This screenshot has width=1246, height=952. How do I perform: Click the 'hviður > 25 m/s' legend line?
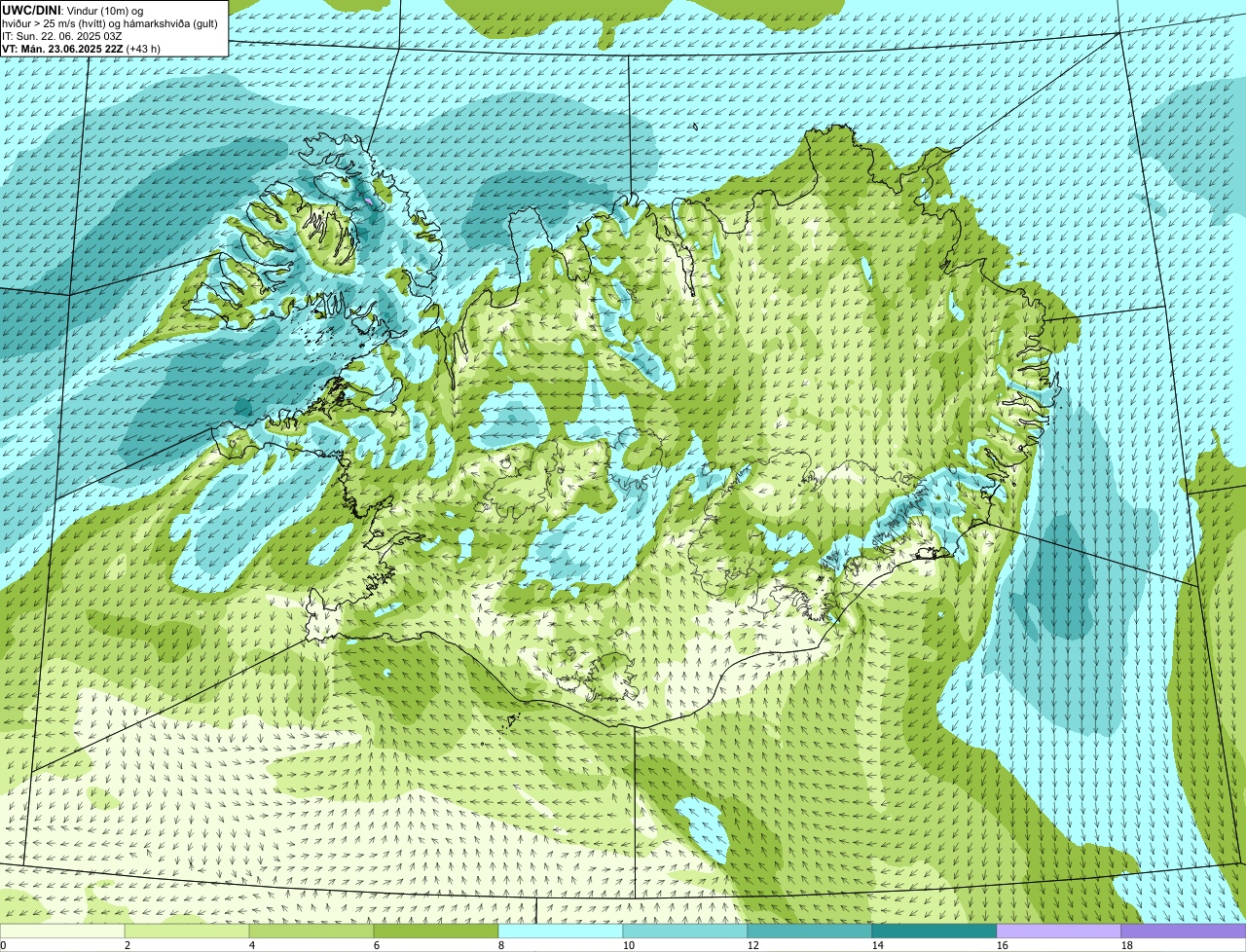click(x=110, y=22)
